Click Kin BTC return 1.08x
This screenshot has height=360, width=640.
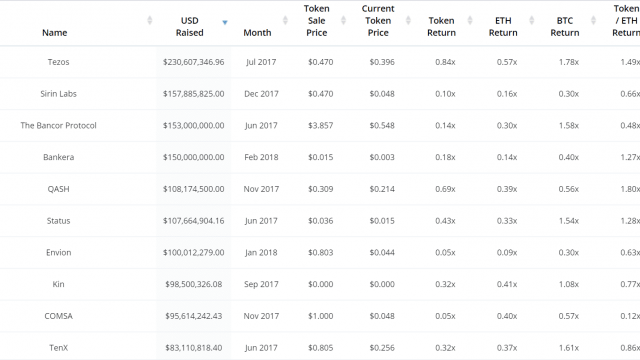tap(569, 284)
